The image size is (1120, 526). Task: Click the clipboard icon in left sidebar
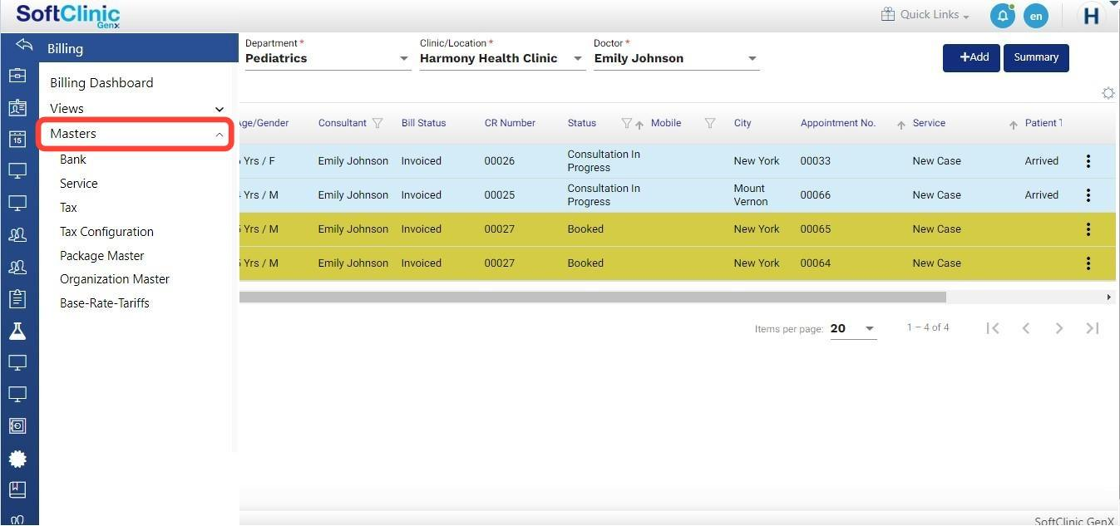click(17, 299)
